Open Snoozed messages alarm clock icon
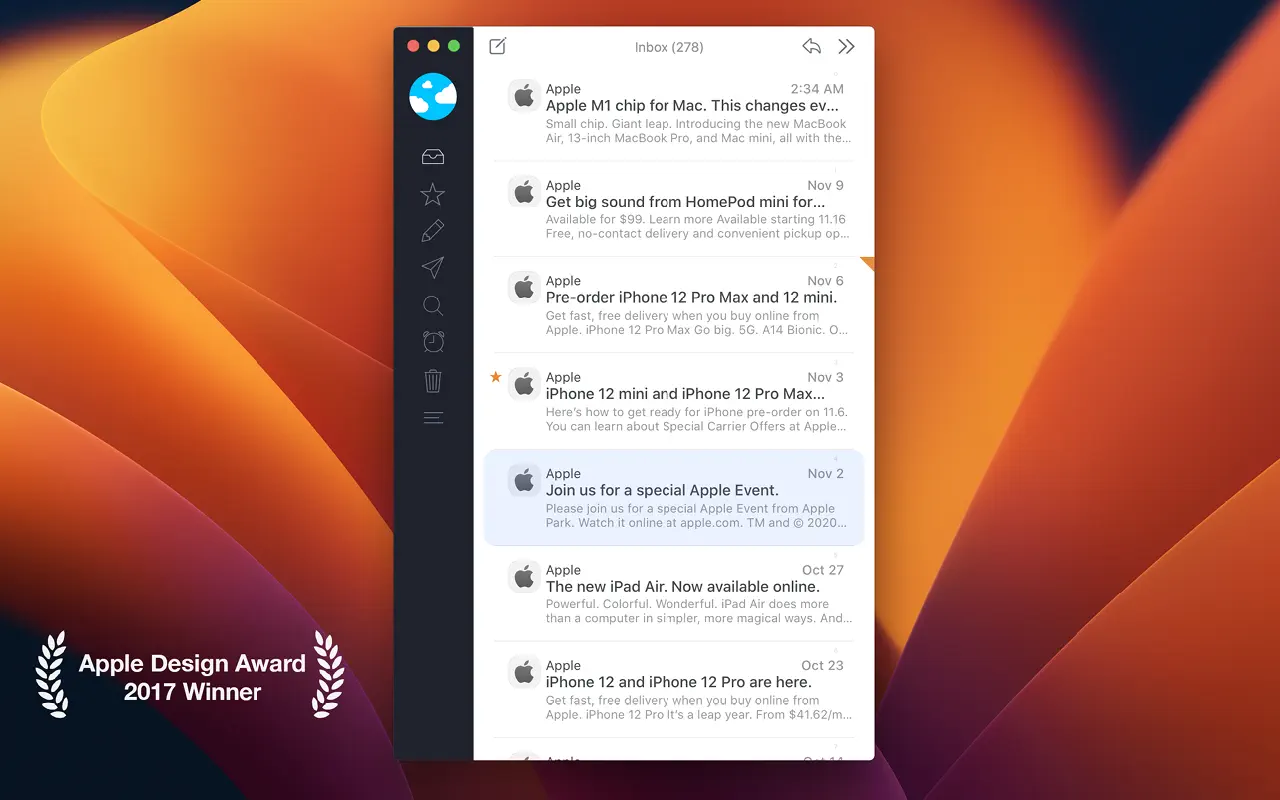1280x800 pixels. (x=433, y=342)
